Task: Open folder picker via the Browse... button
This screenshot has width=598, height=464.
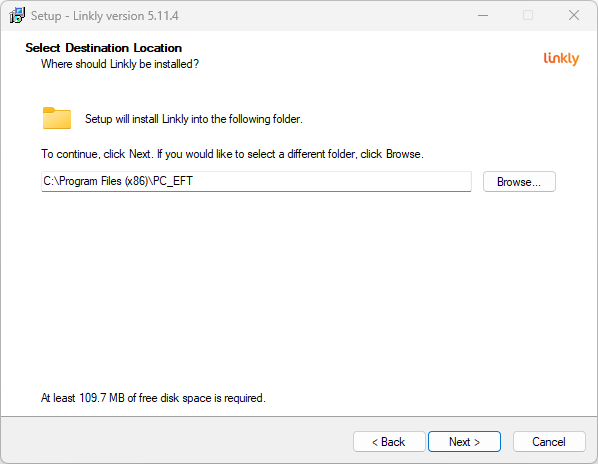Action: tap(519, 182)
